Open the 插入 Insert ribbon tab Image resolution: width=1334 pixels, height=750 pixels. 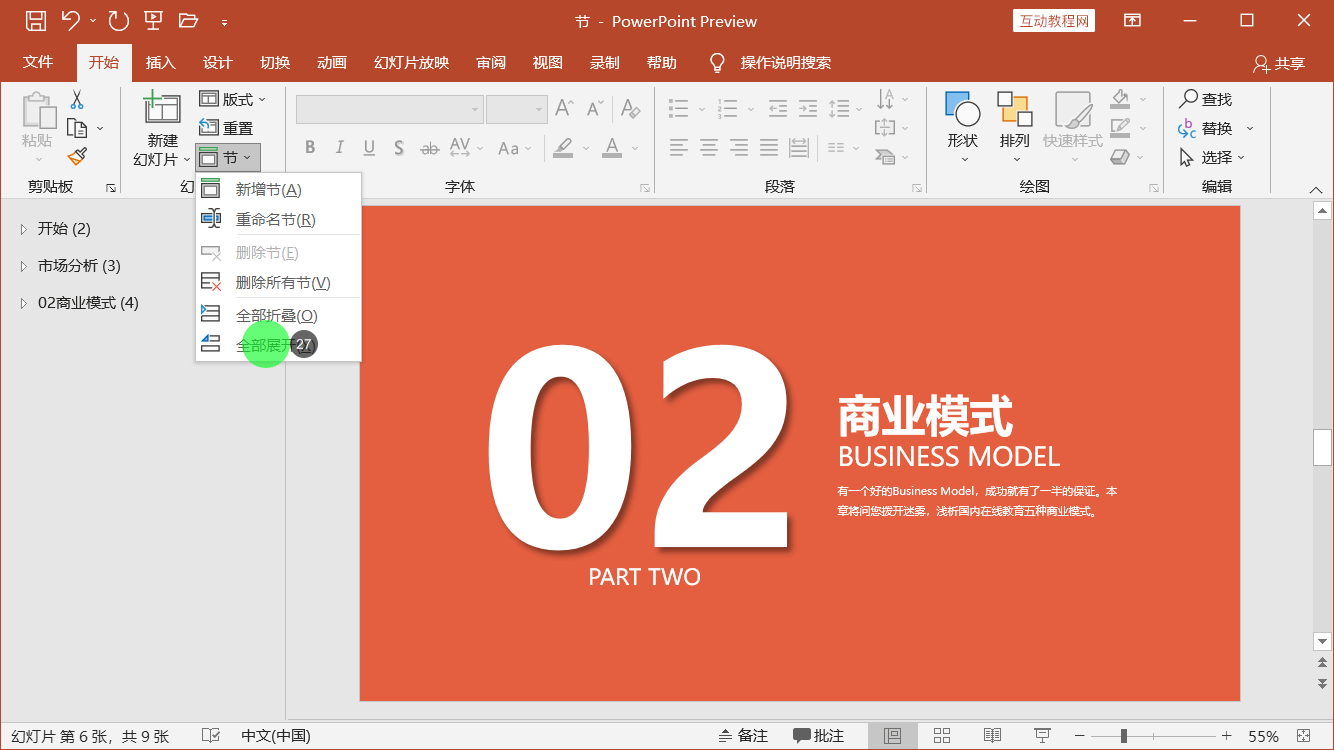160,62
